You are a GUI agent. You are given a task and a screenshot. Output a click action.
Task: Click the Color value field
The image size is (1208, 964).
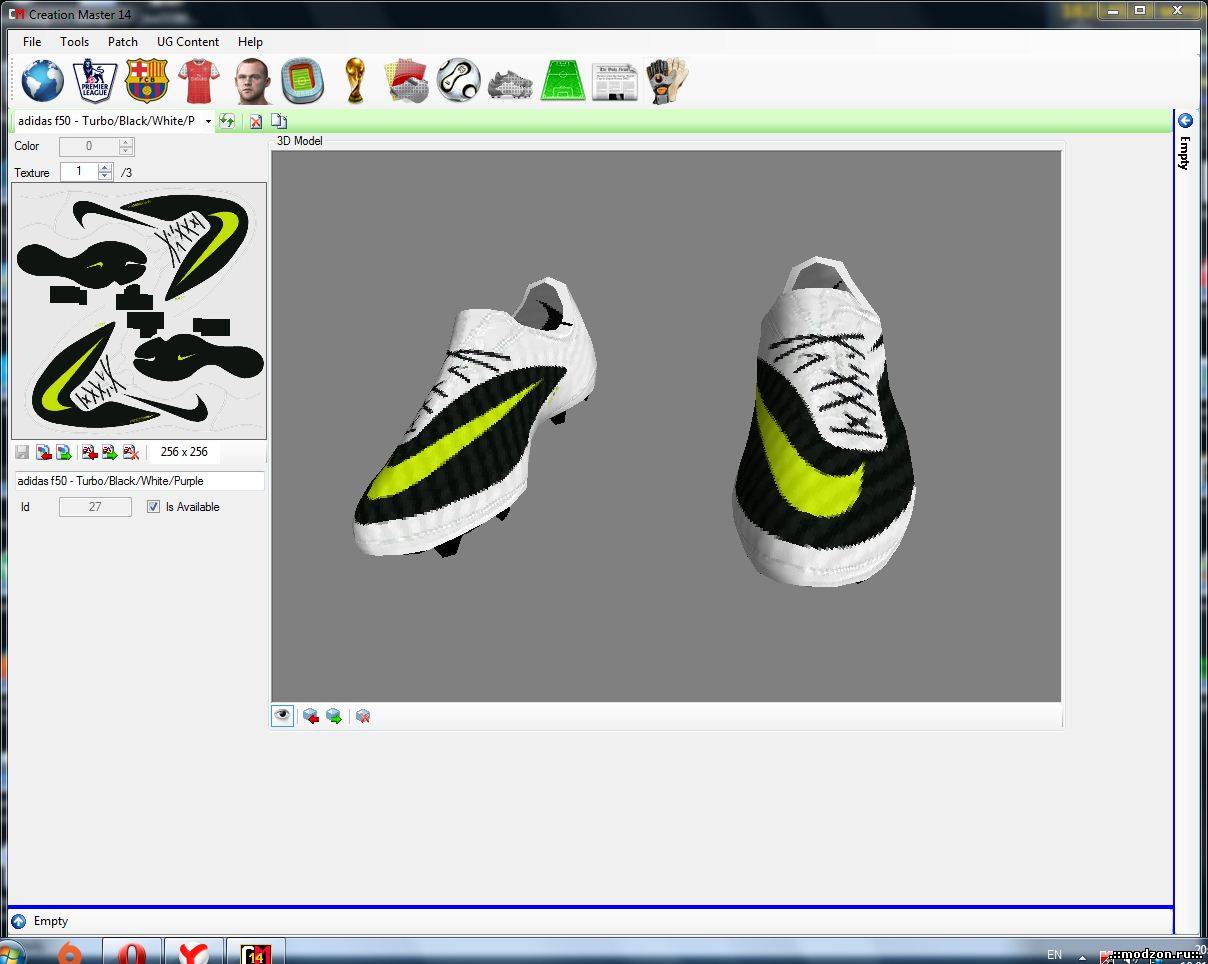click(89, 146)
